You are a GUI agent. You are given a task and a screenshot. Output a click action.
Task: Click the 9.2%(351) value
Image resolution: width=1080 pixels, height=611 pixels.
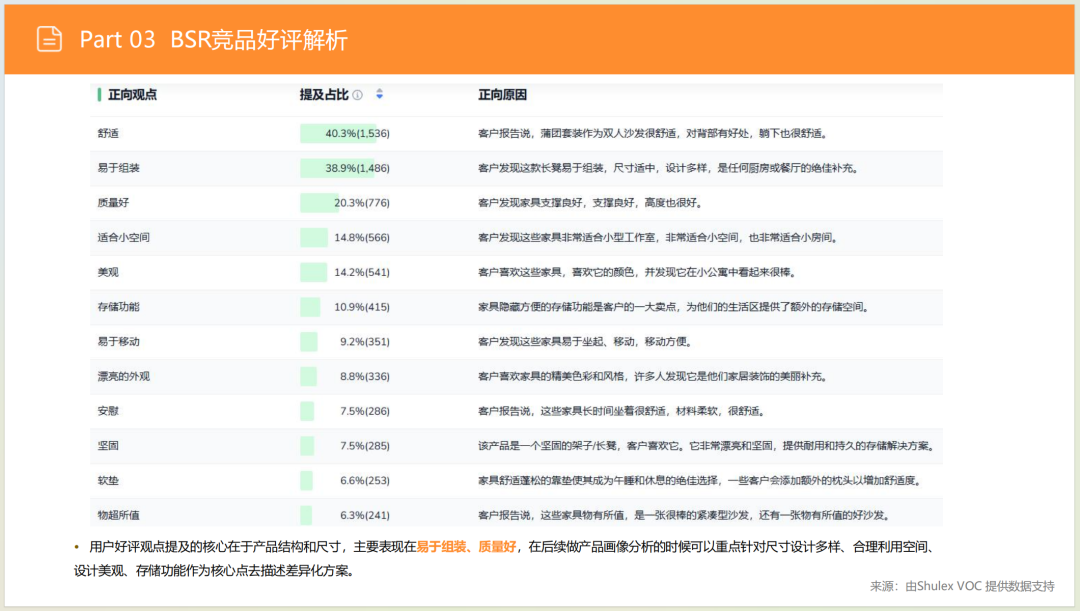[364, 342]
